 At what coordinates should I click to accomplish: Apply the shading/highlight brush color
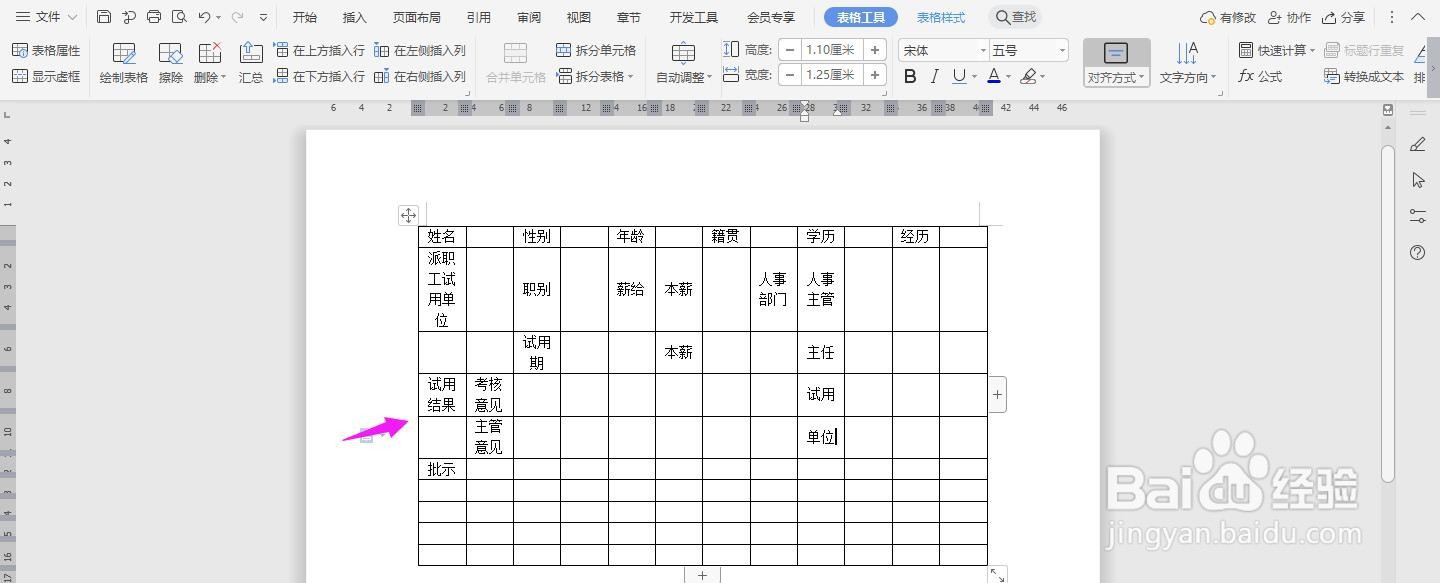click(1028, 76)
